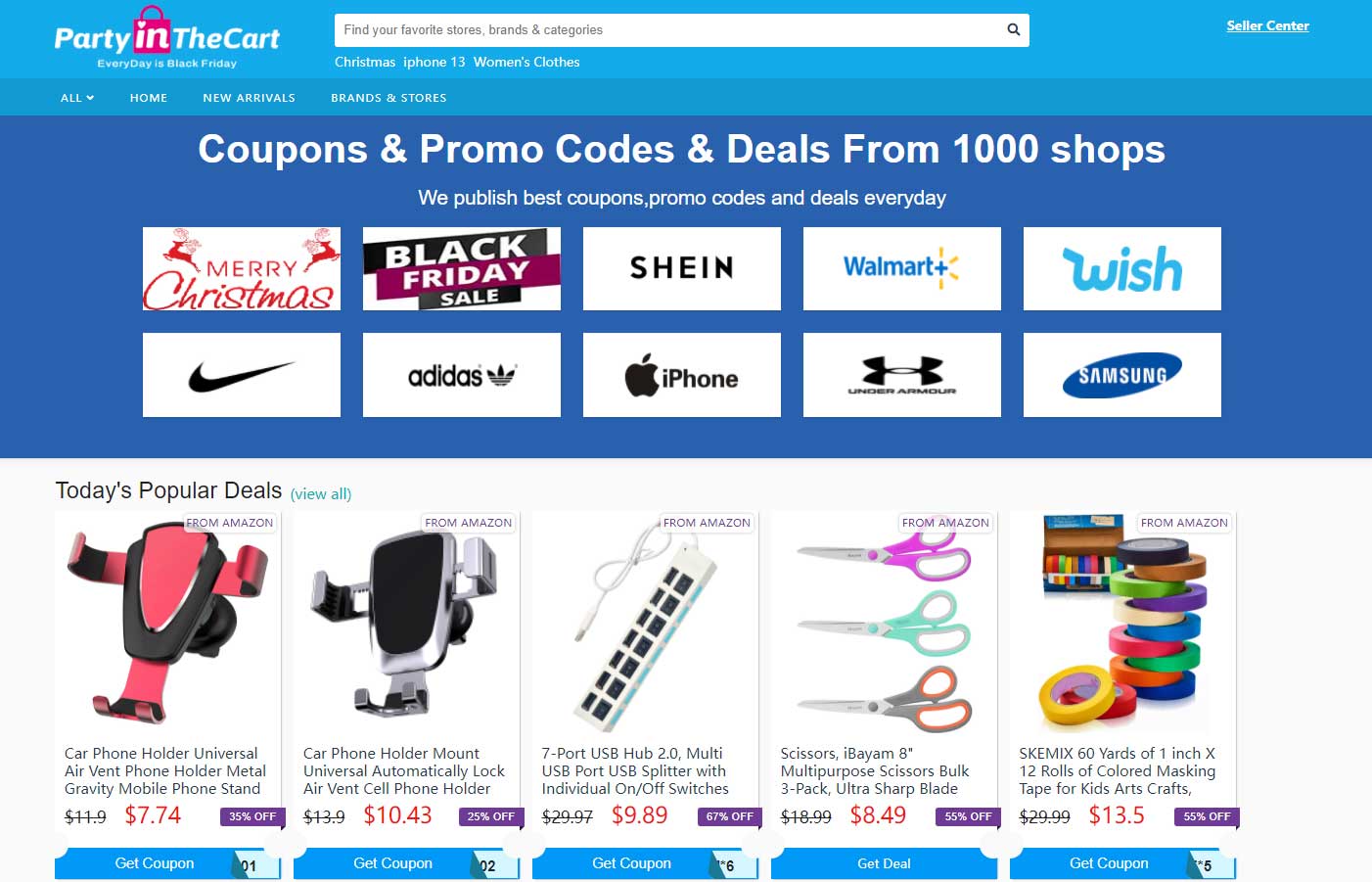Get Coupon for 7-Port USB Hub
Viewport: 1372px width, 882px height.
tap(633, 863)
